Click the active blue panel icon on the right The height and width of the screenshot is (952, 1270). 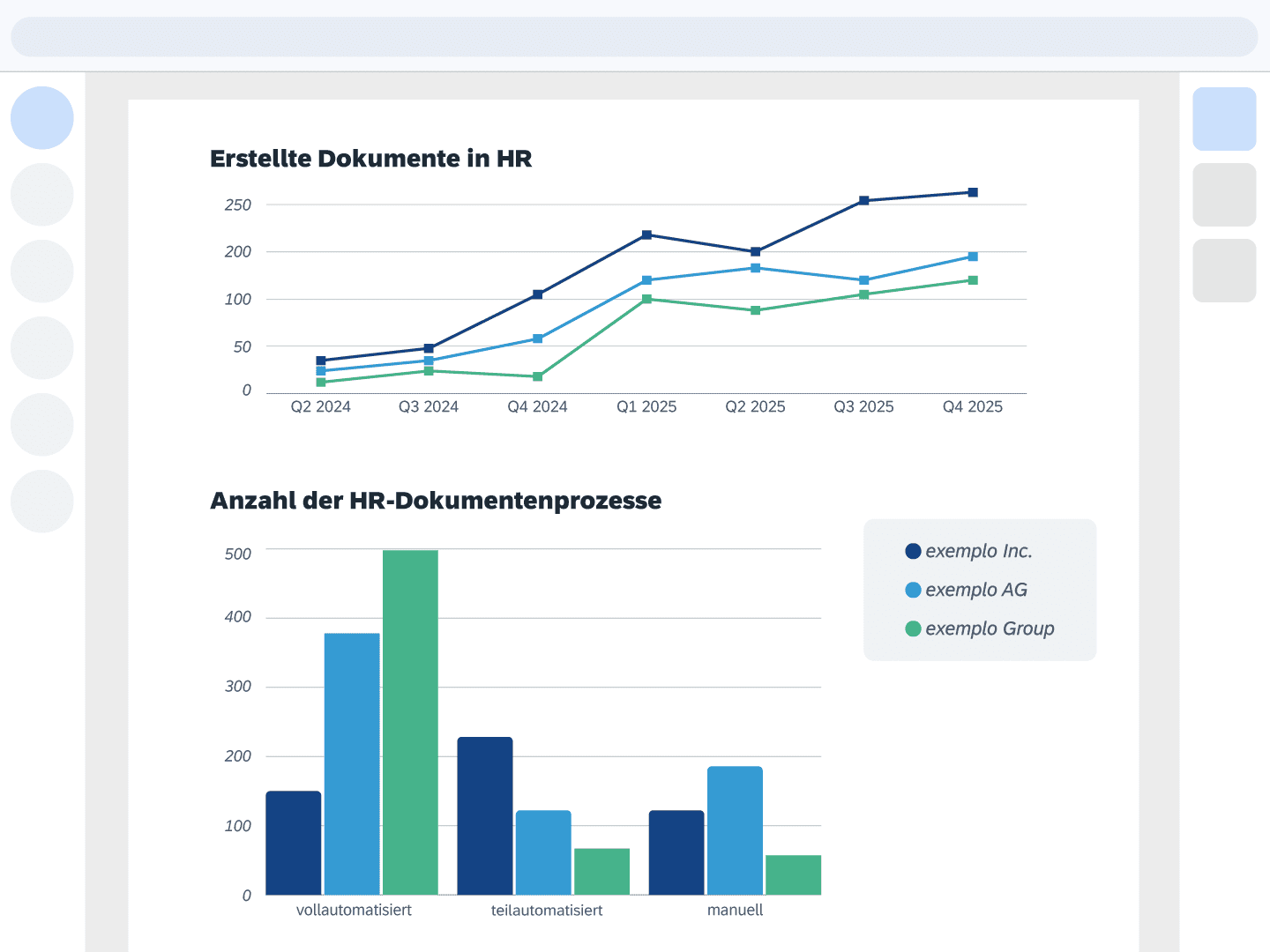[1224, 119]
